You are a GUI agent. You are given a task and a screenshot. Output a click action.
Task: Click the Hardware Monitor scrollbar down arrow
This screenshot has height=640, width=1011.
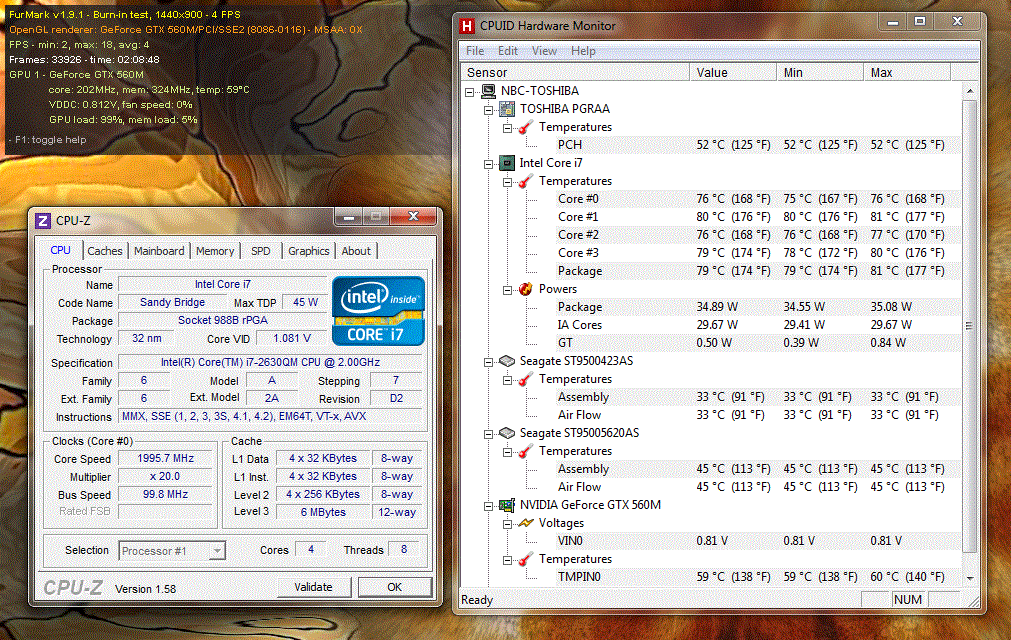[970, 578]
